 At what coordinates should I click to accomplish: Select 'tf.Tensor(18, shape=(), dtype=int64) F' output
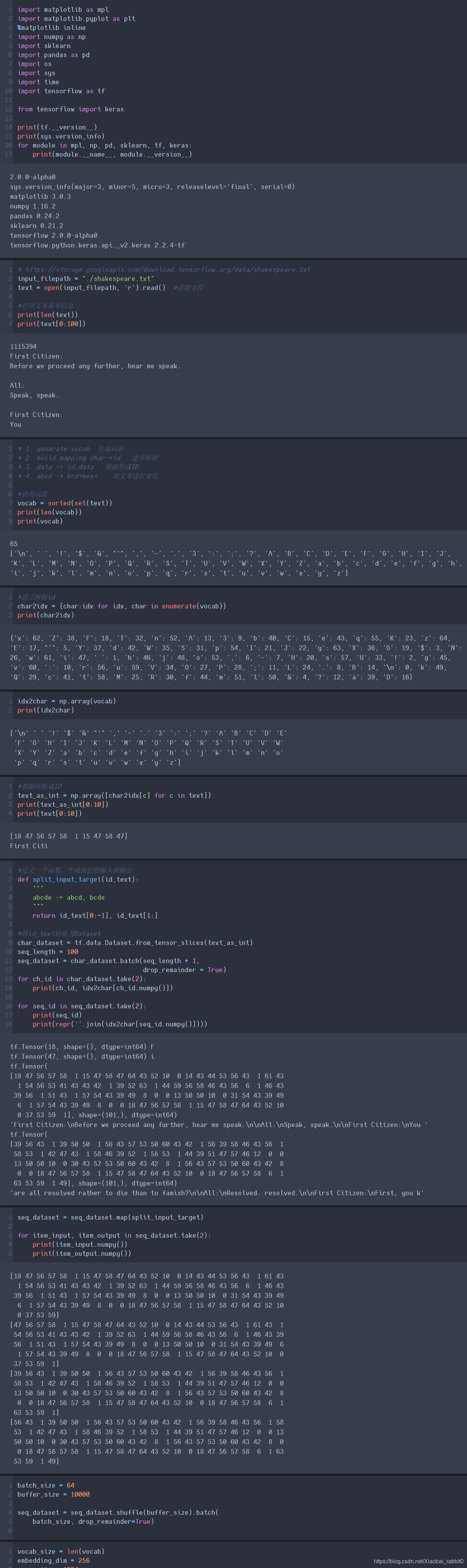(82, 1047)
